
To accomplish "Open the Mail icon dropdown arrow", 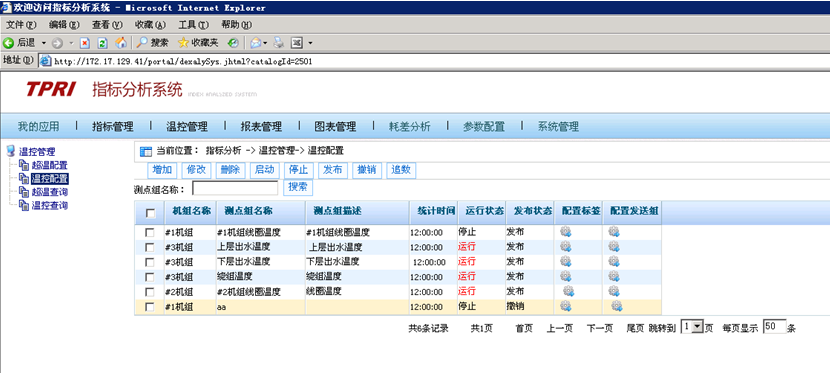I will tap(265, 43).
